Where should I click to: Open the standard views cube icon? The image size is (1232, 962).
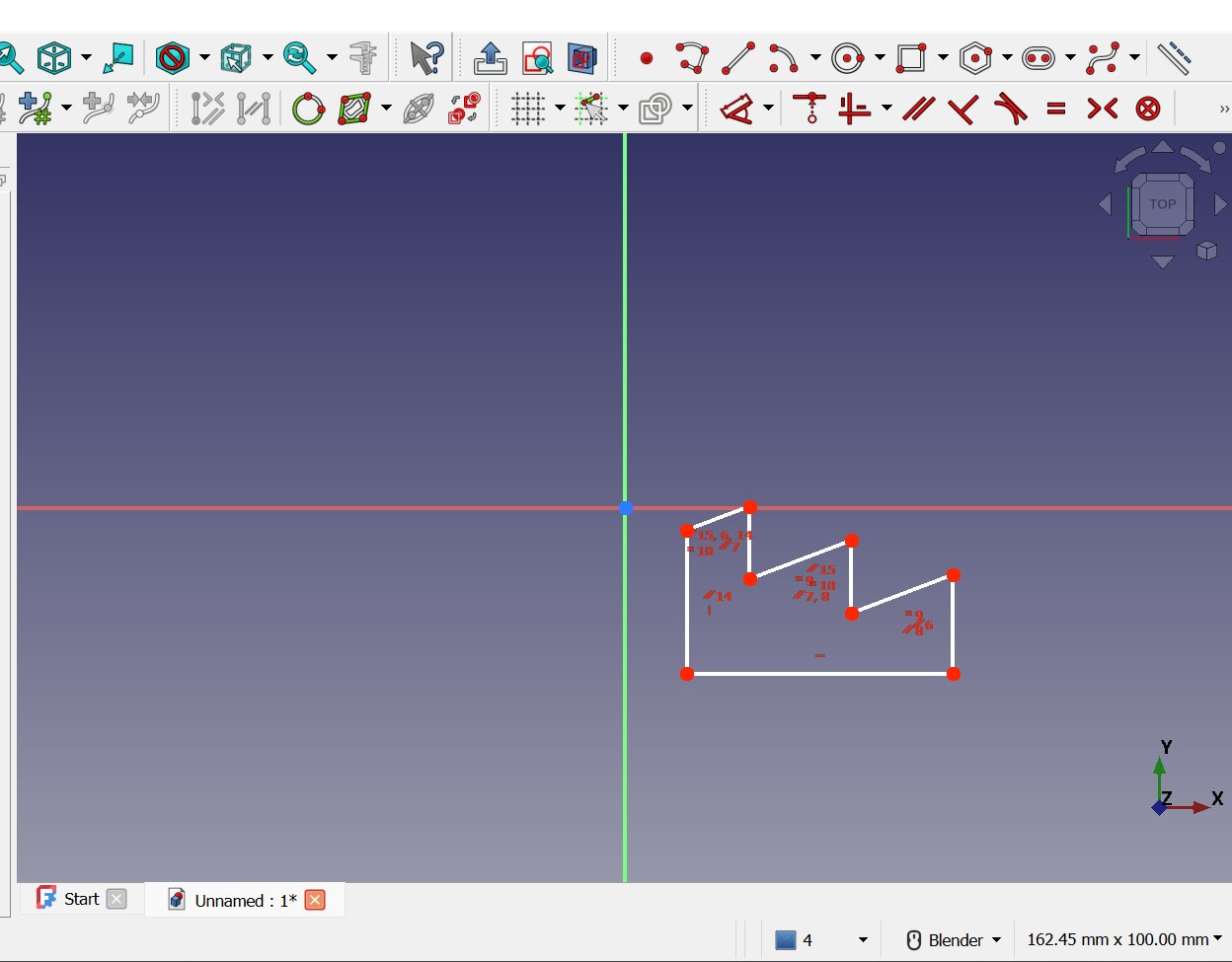pos(54,58)
